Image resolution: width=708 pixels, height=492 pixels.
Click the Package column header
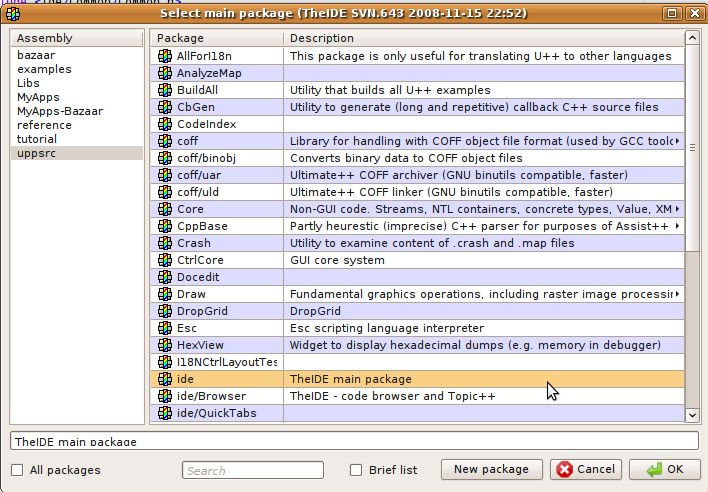coord(216,38)
